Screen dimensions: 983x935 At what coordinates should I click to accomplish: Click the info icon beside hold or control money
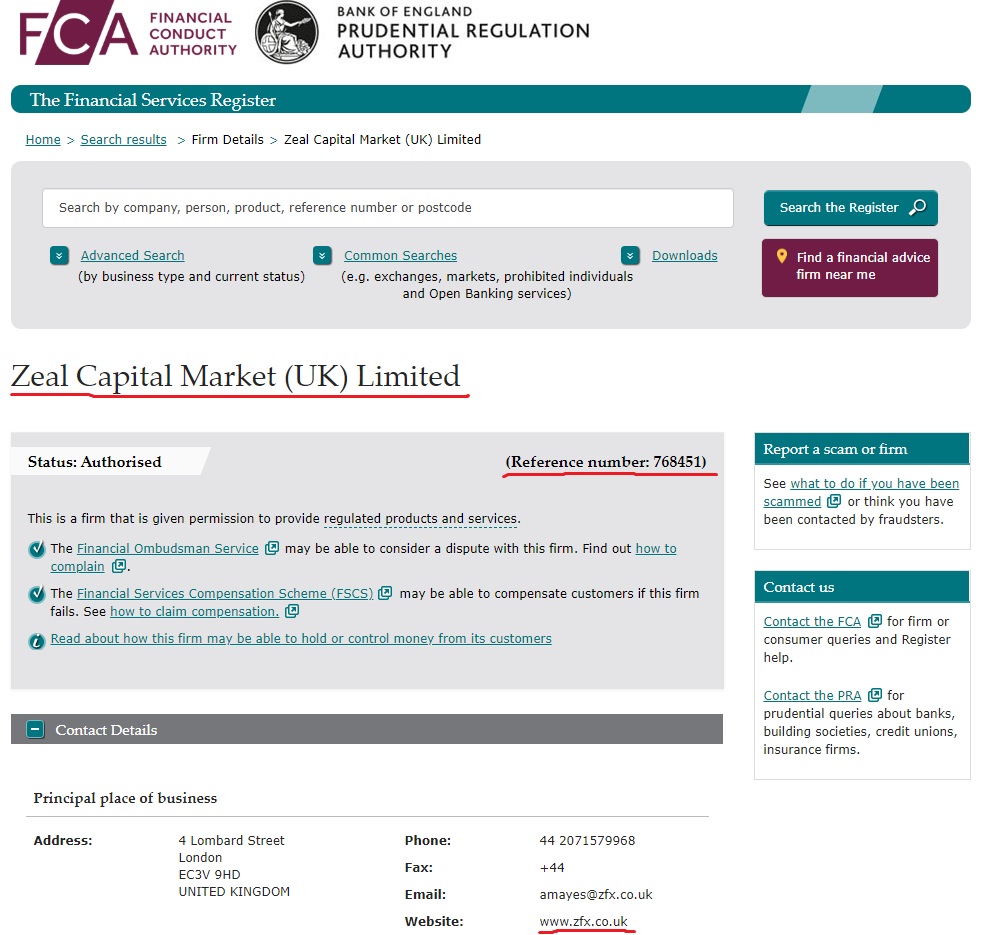pos(37,641)
